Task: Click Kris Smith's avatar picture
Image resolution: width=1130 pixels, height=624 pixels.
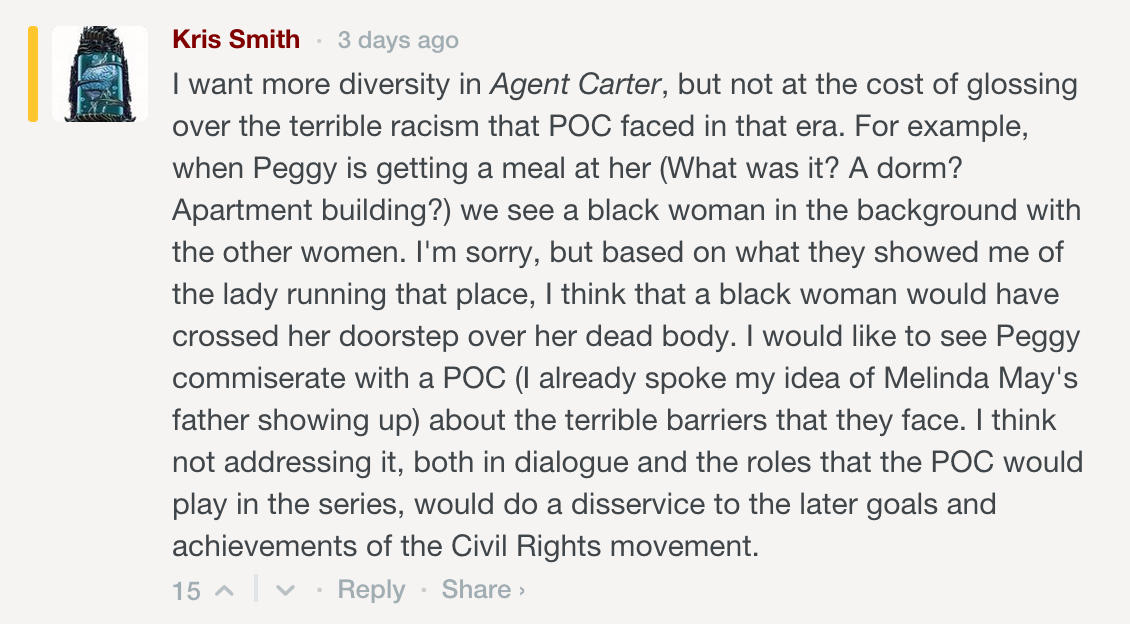Action: (x=100, y=74)
